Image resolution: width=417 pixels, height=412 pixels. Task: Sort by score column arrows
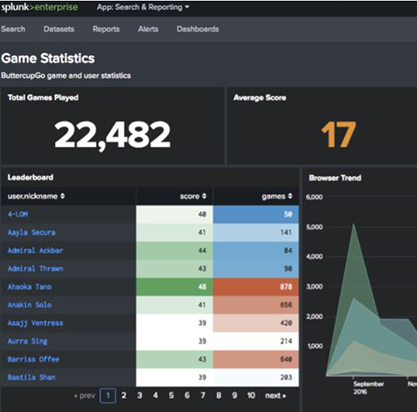(204, 196)
